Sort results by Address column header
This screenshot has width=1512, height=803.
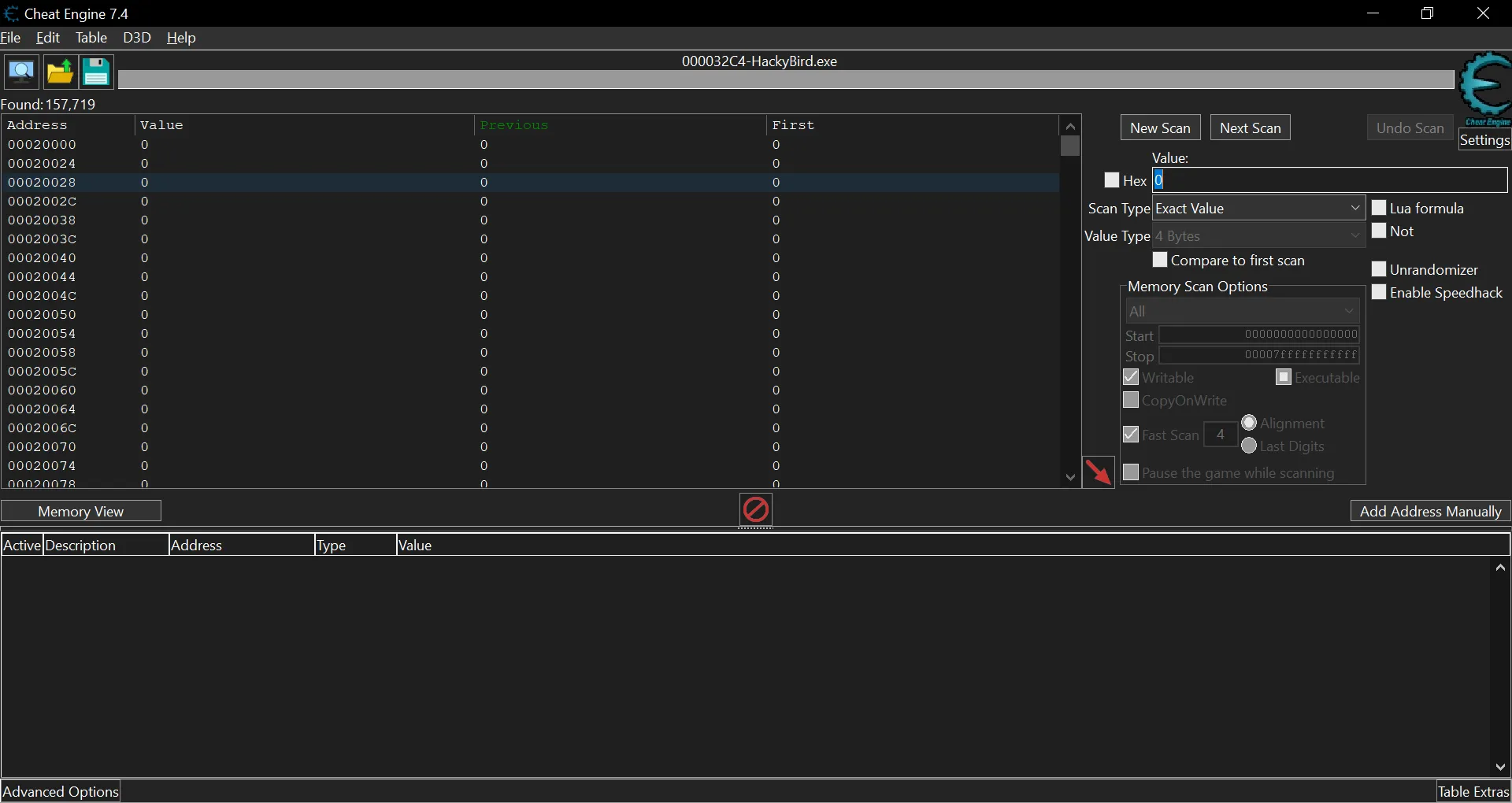point(69,125)
